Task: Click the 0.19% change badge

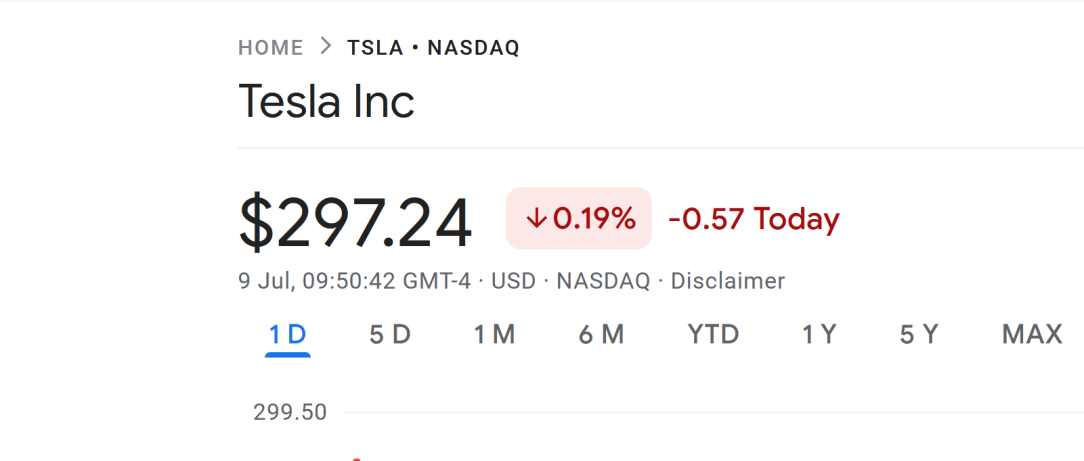Action: 579,218
